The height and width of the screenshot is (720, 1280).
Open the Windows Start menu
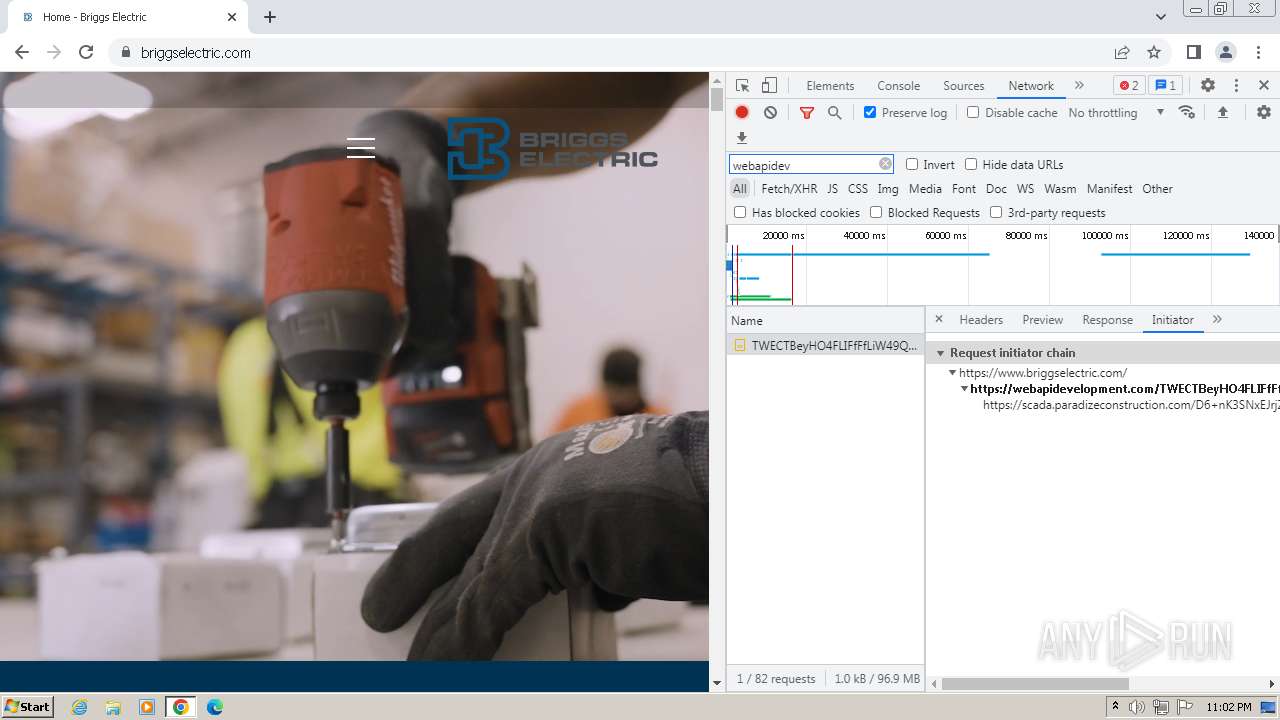(x=27, y=707)
